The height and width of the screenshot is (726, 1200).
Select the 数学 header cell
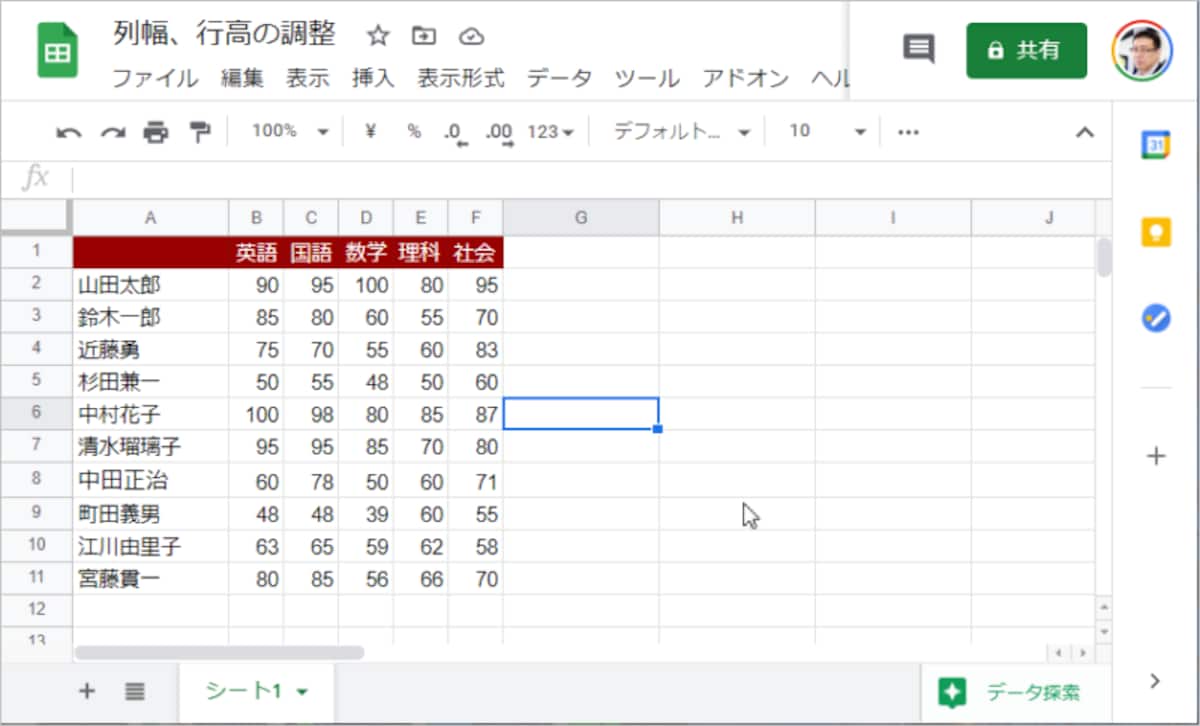click(366, 253)
